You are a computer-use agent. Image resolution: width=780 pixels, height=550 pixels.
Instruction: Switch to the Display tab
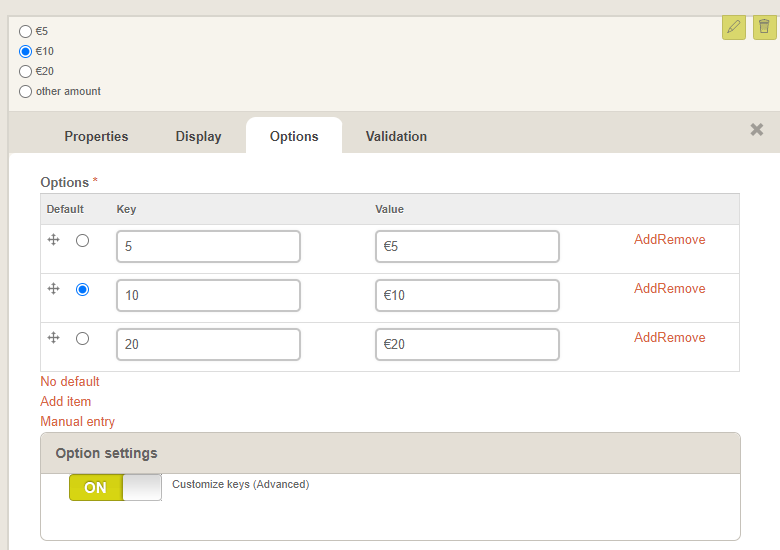coord(198,136)
